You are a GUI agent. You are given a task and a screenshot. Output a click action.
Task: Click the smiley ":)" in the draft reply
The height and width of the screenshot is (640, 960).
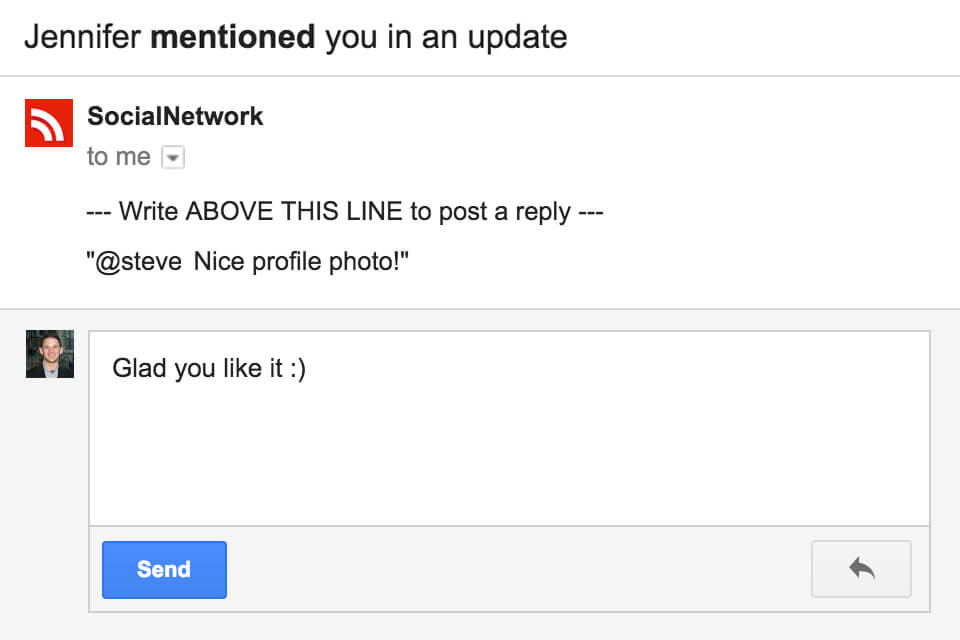pyautogui.click(x=295, y=368)
